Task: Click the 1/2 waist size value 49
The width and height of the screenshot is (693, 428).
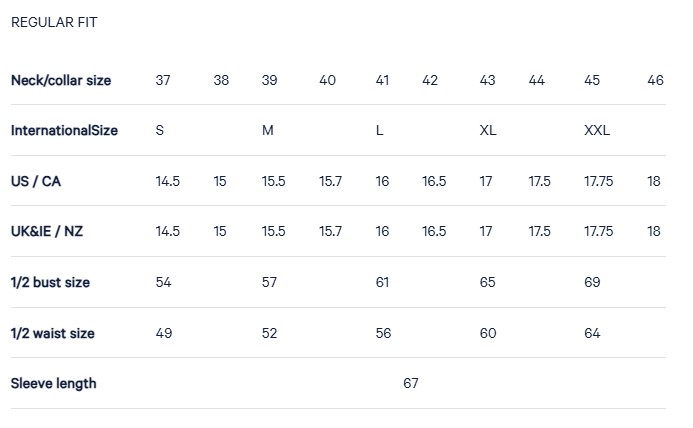Action: pos(164,333)
